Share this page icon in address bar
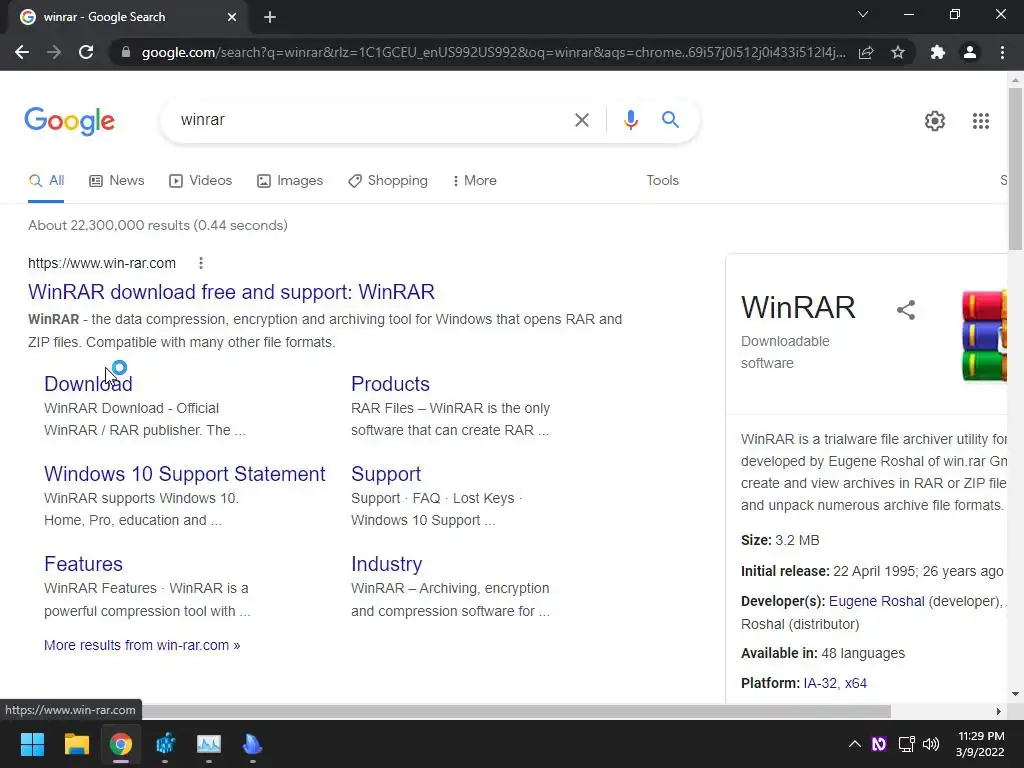Image resolution: width=1024 pixels, height=768 pixels. 866,52
